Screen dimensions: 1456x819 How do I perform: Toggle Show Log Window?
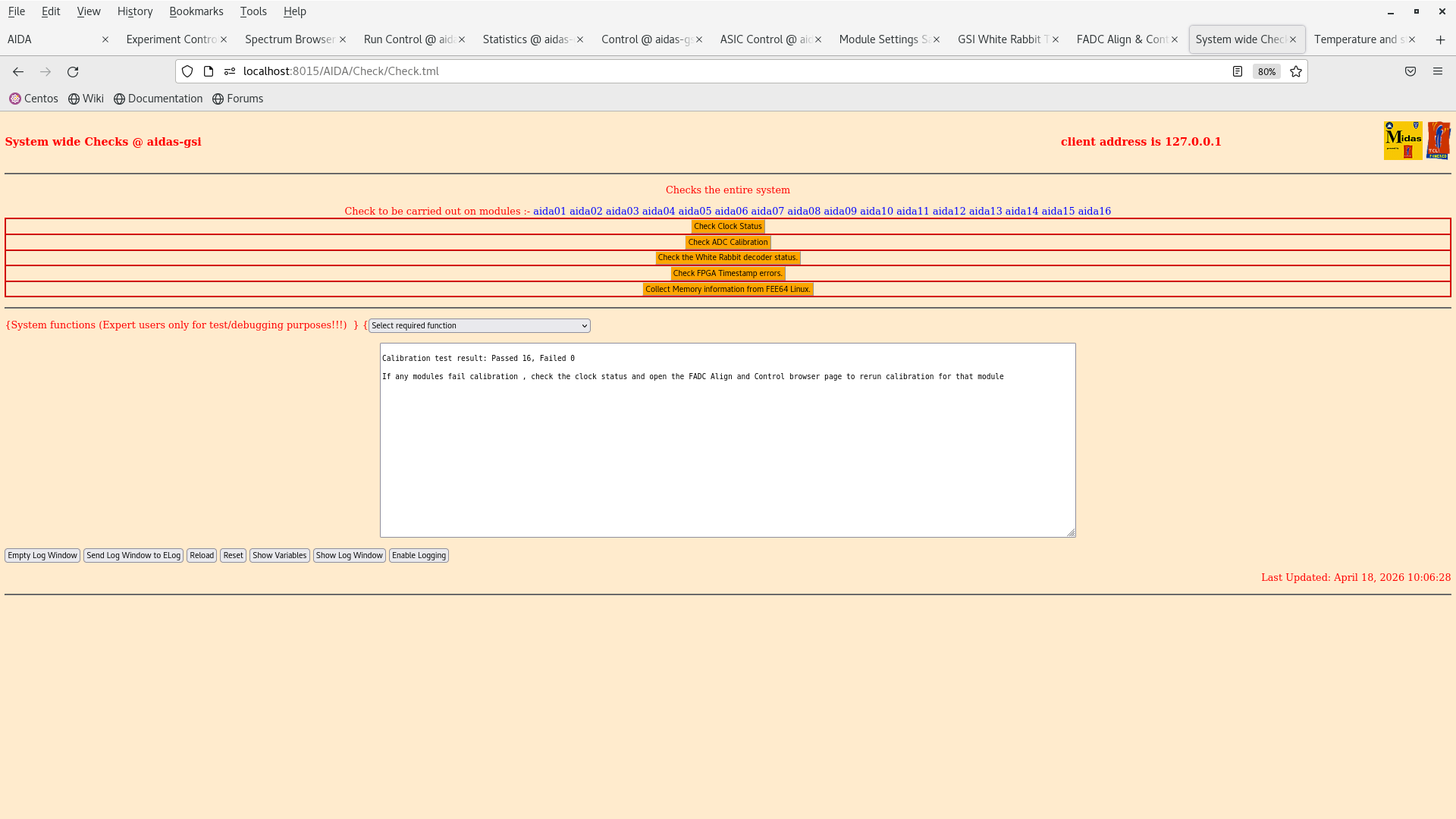pyautogui.click(x=349, y=555)
